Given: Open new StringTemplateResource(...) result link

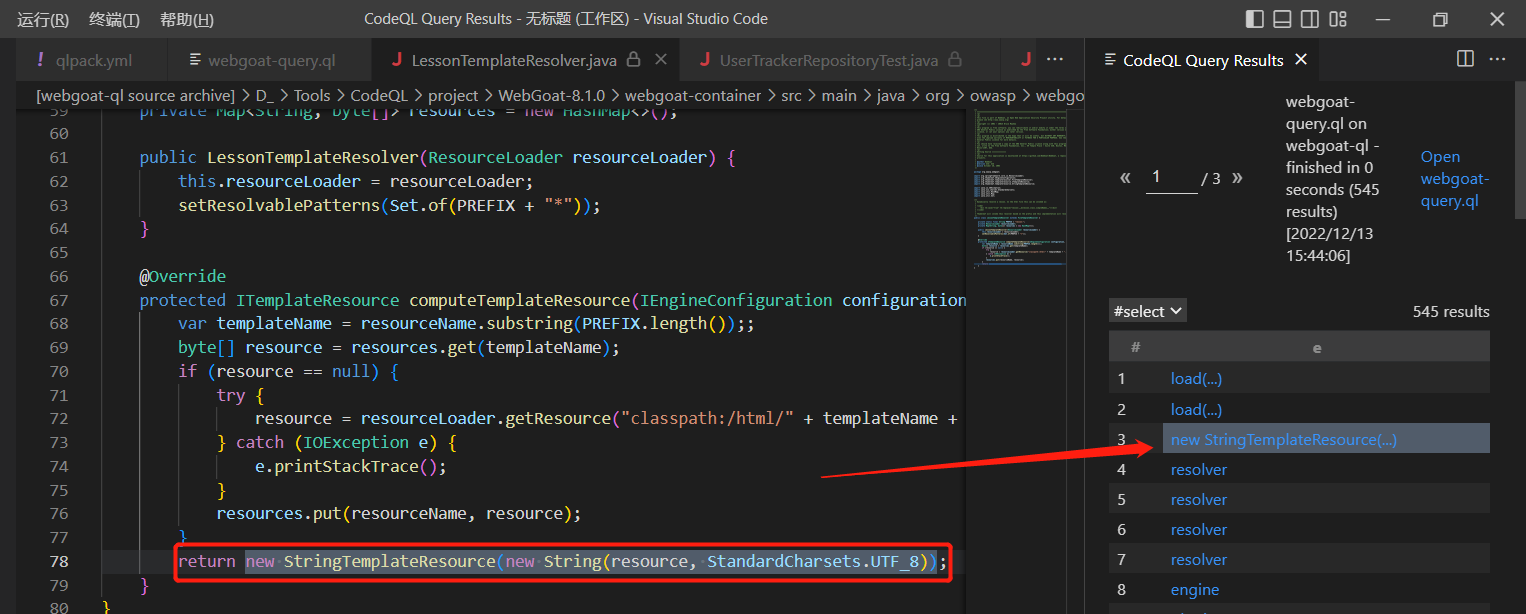Looking at the screenshot, I should click(x=1283, y=439).
